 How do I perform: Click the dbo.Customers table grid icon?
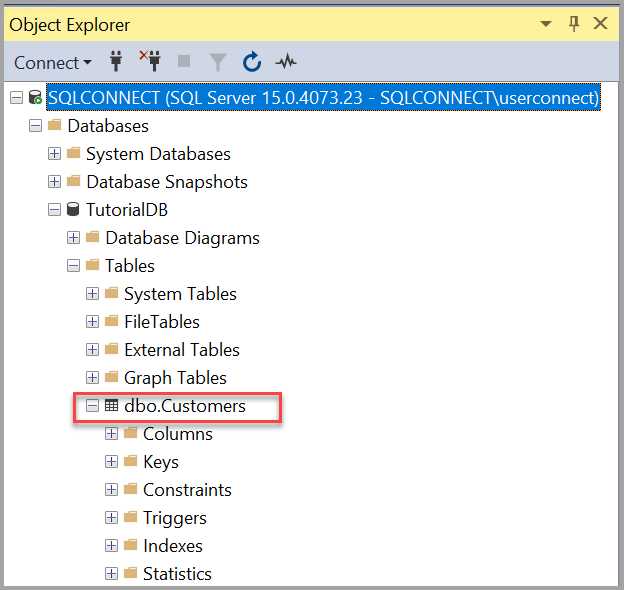point(111,406)
